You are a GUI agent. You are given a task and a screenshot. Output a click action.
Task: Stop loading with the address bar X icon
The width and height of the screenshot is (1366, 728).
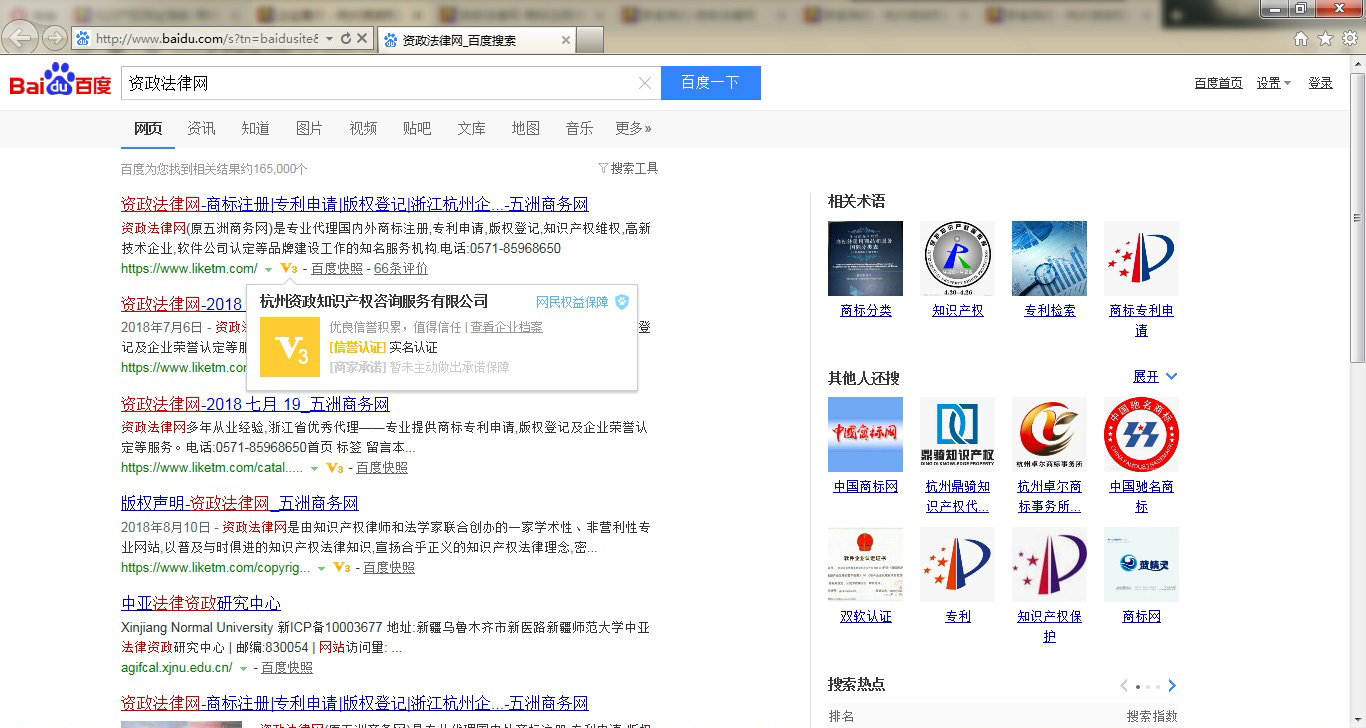tap(362, 39)
